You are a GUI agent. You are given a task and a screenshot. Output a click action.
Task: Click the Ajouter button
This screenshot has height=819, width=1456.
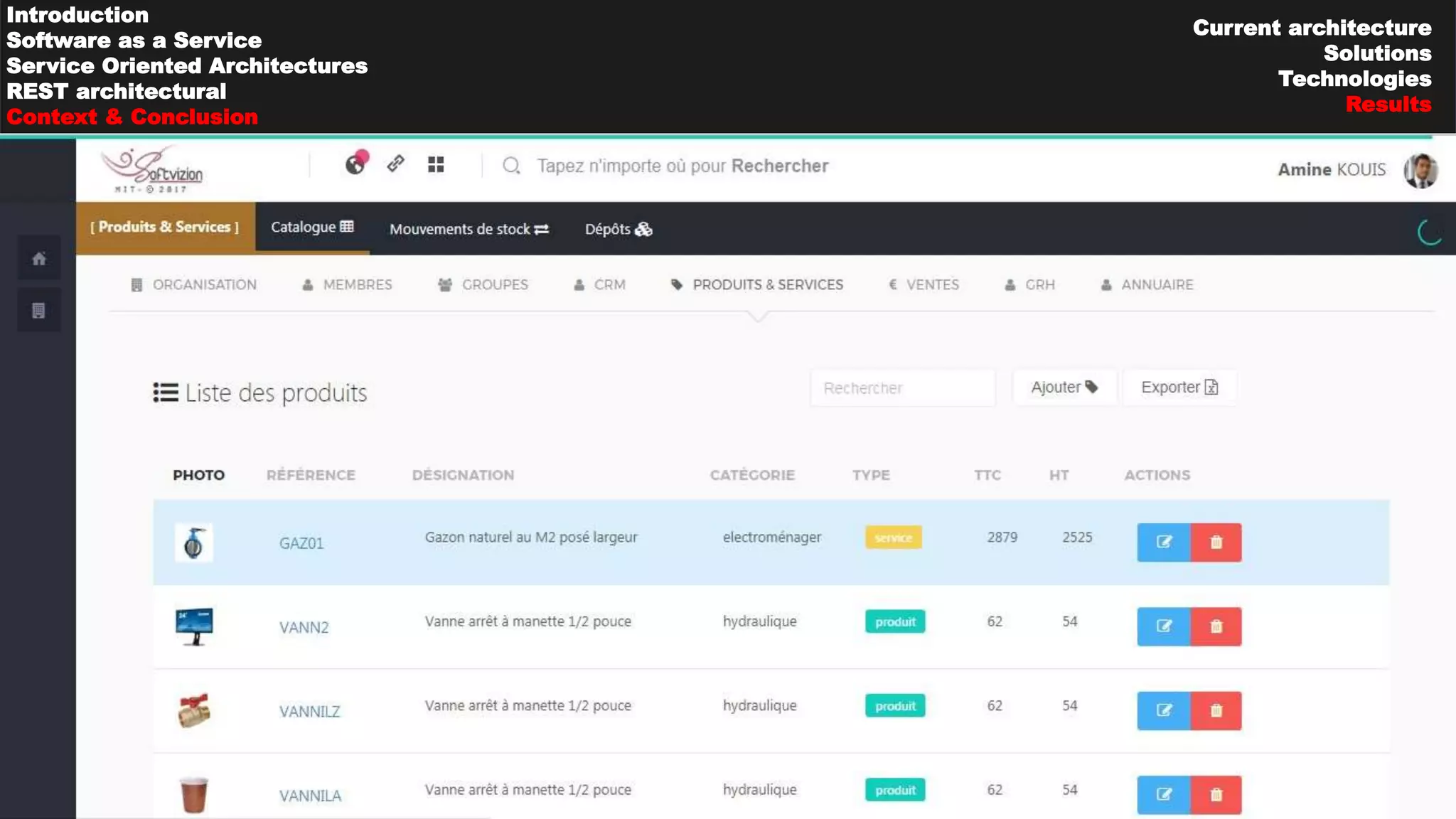(x=1064, y=387)
